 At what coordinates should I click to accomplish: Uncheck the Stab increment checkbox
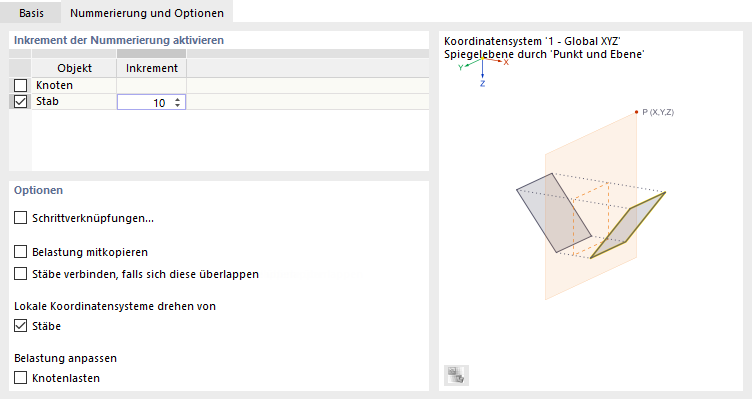pos(20,102)
